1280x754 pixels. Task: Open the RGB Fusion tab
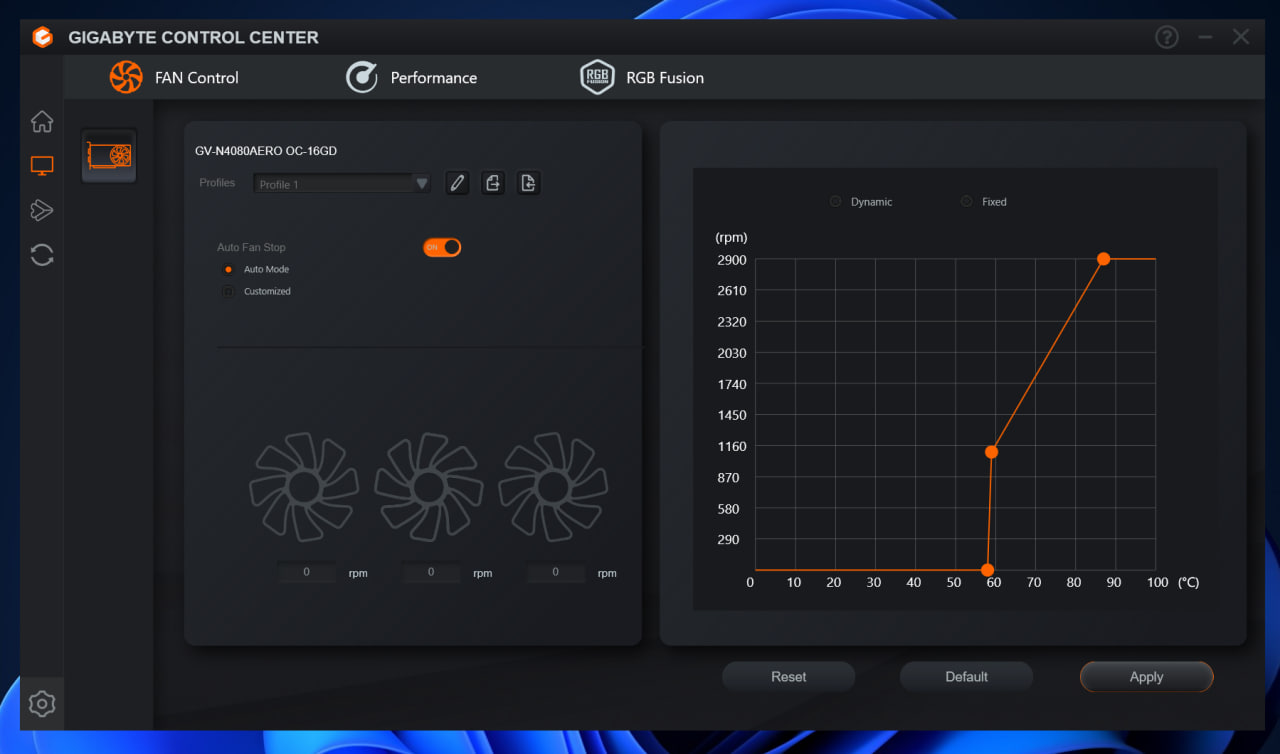coord(642,77)
